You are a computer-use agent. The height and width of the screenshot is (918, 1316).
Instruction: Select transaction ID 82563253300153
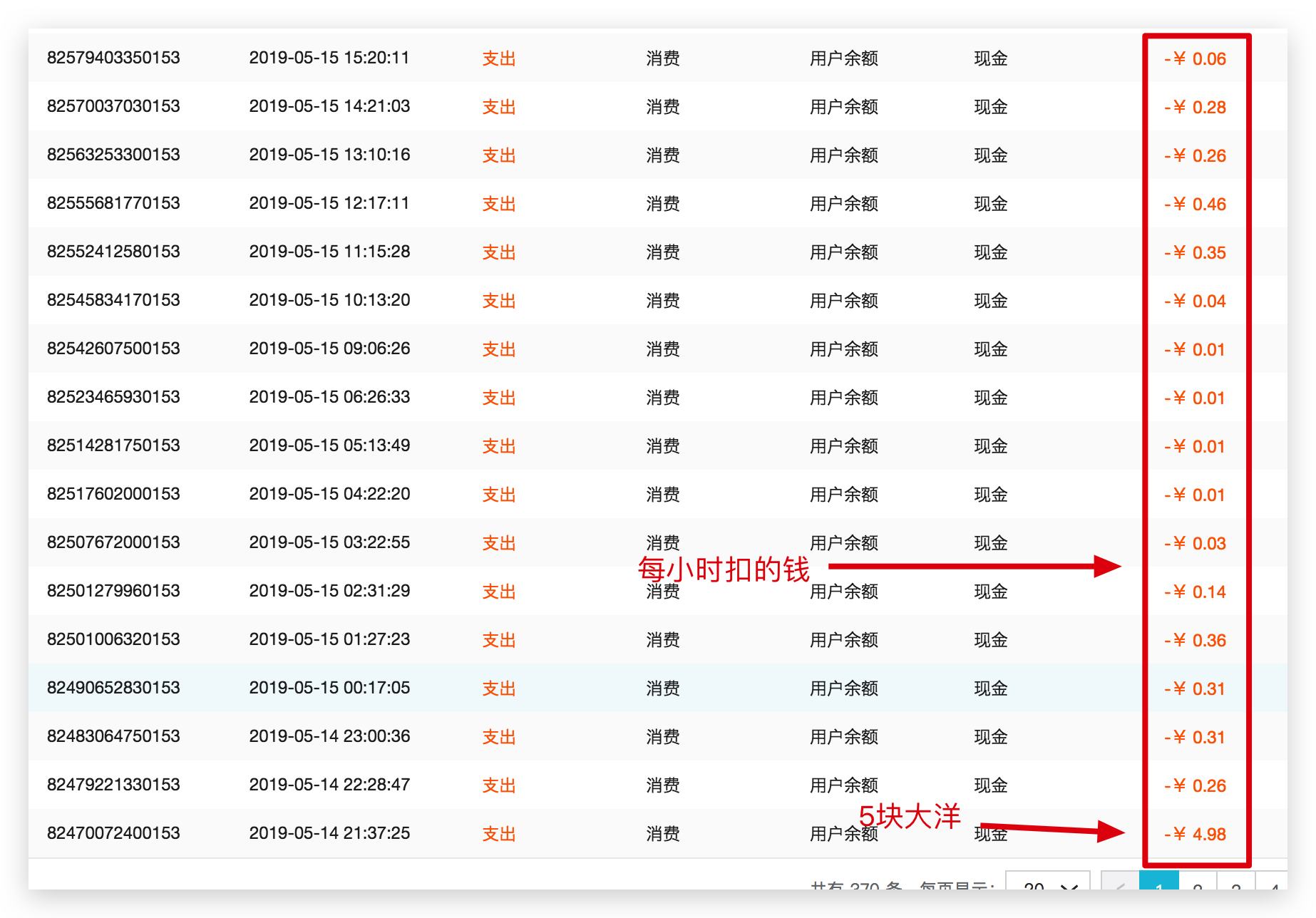[x=113, y=155]
